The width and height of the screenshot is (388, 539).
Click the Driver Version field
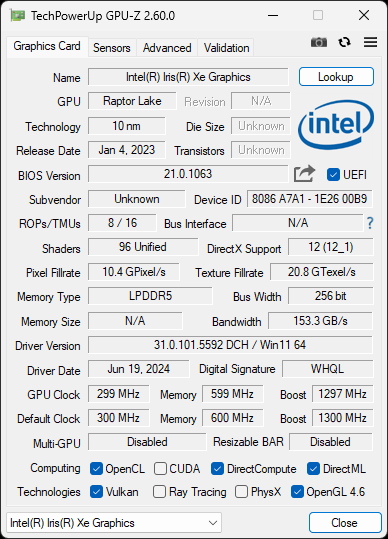(230, 345)
